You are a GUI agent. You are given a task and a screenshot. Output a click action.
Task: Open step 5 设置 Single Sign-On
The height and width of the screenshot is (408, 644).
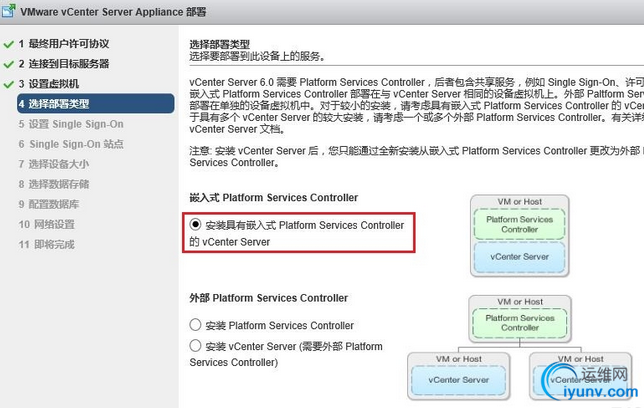click(x=71, y=124)
